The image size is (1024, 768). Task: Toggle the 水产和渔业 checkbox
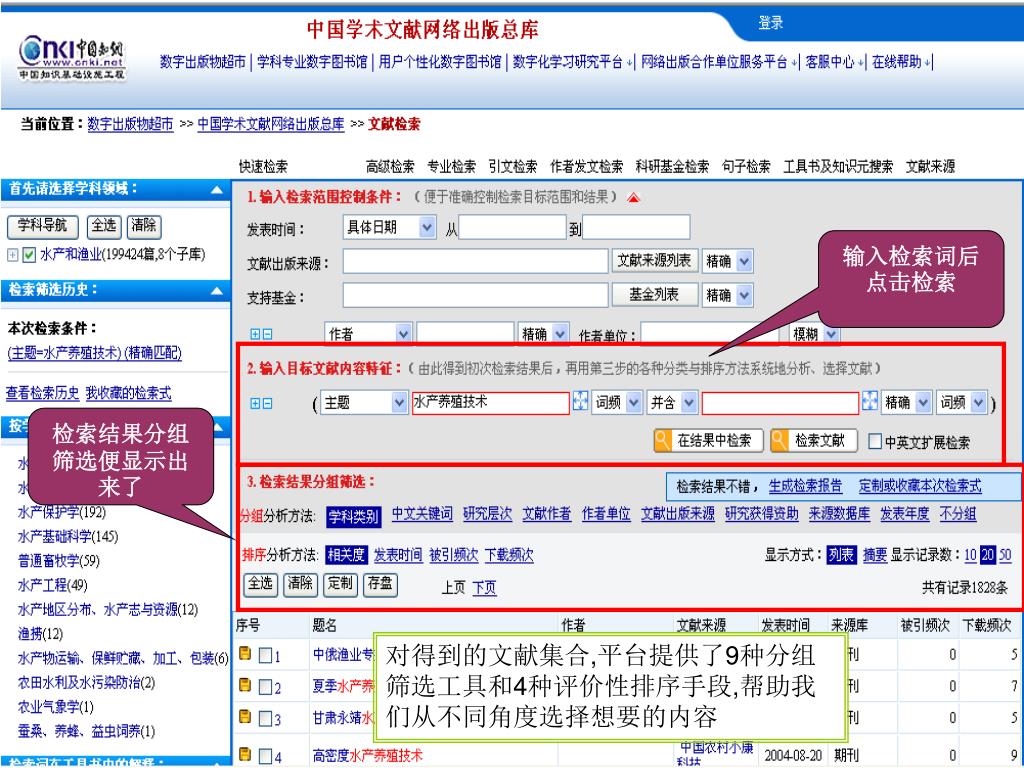point(29,255)
